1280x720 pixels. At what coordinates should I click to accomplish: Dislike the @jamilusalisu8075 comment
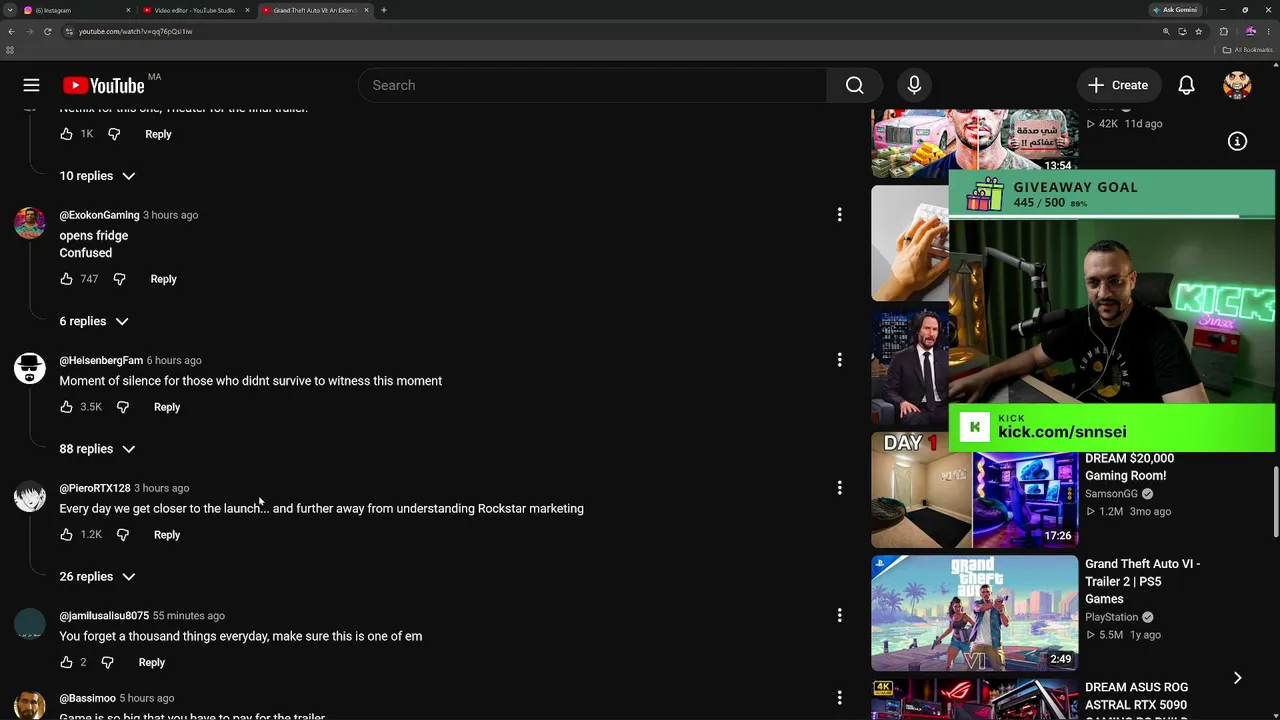pyautogui.click(x=107, y=662)
